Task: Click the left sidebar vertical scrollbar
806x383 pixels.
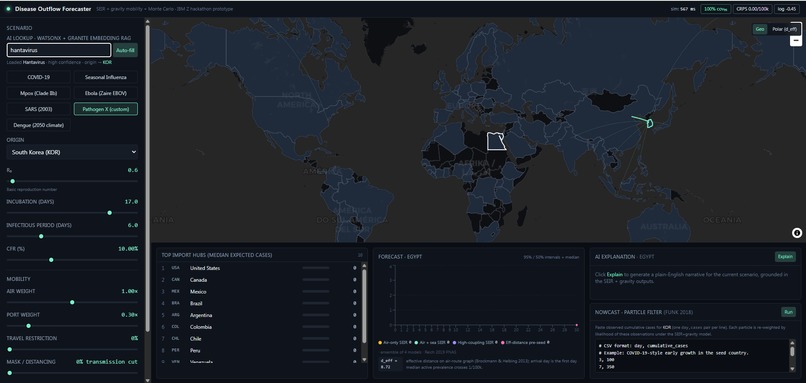Action: pos(148,177)
